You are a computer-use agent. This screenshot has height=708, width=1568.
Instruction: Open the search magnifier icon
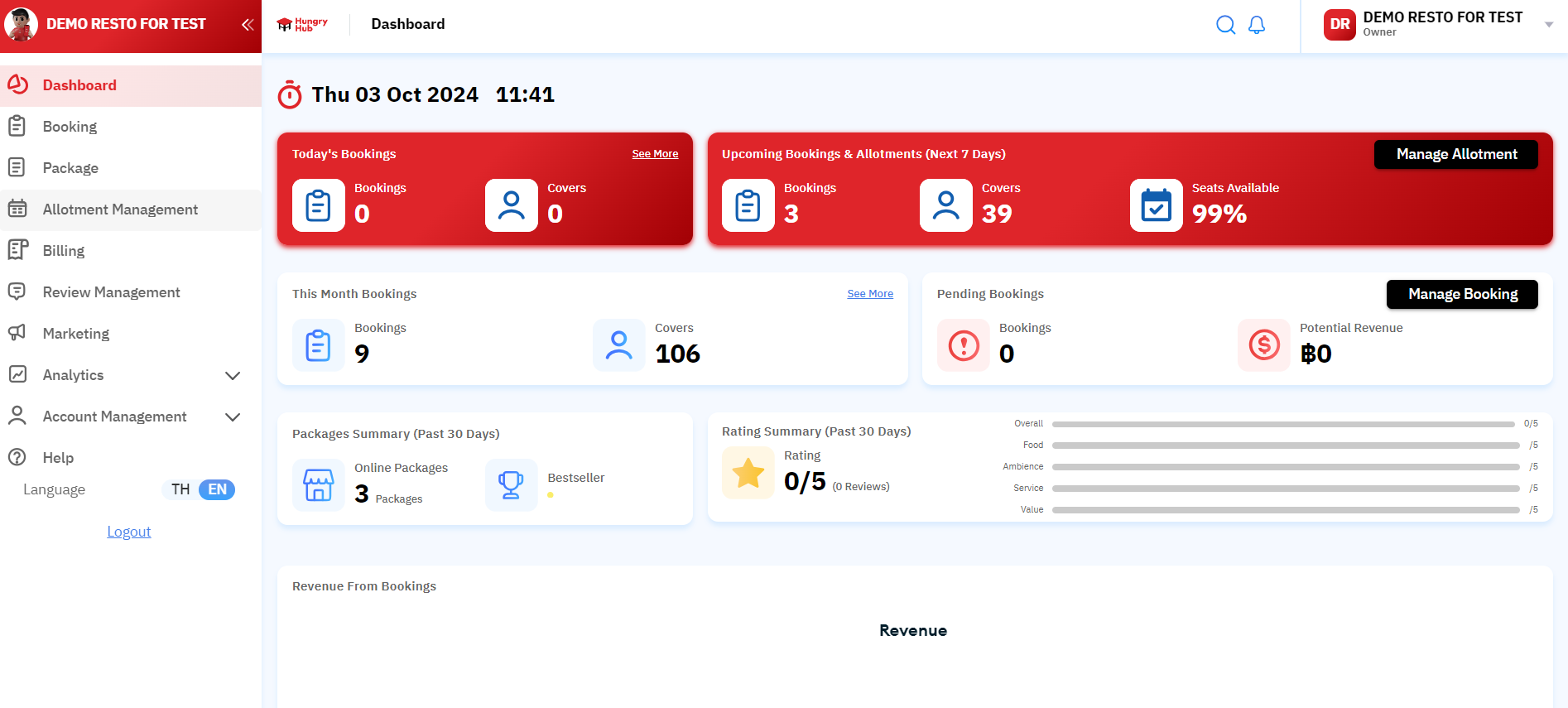[x=1225, y=25]
